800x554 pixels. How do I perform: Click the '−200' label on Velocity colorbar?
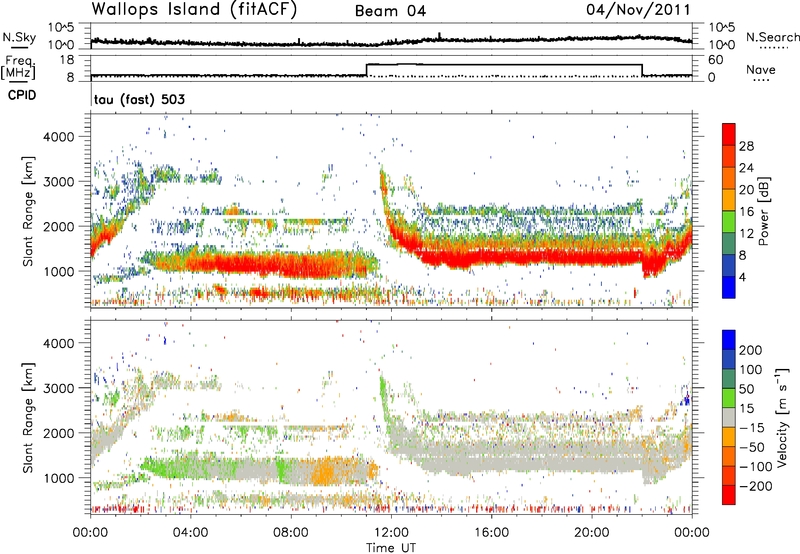point(755,486)
